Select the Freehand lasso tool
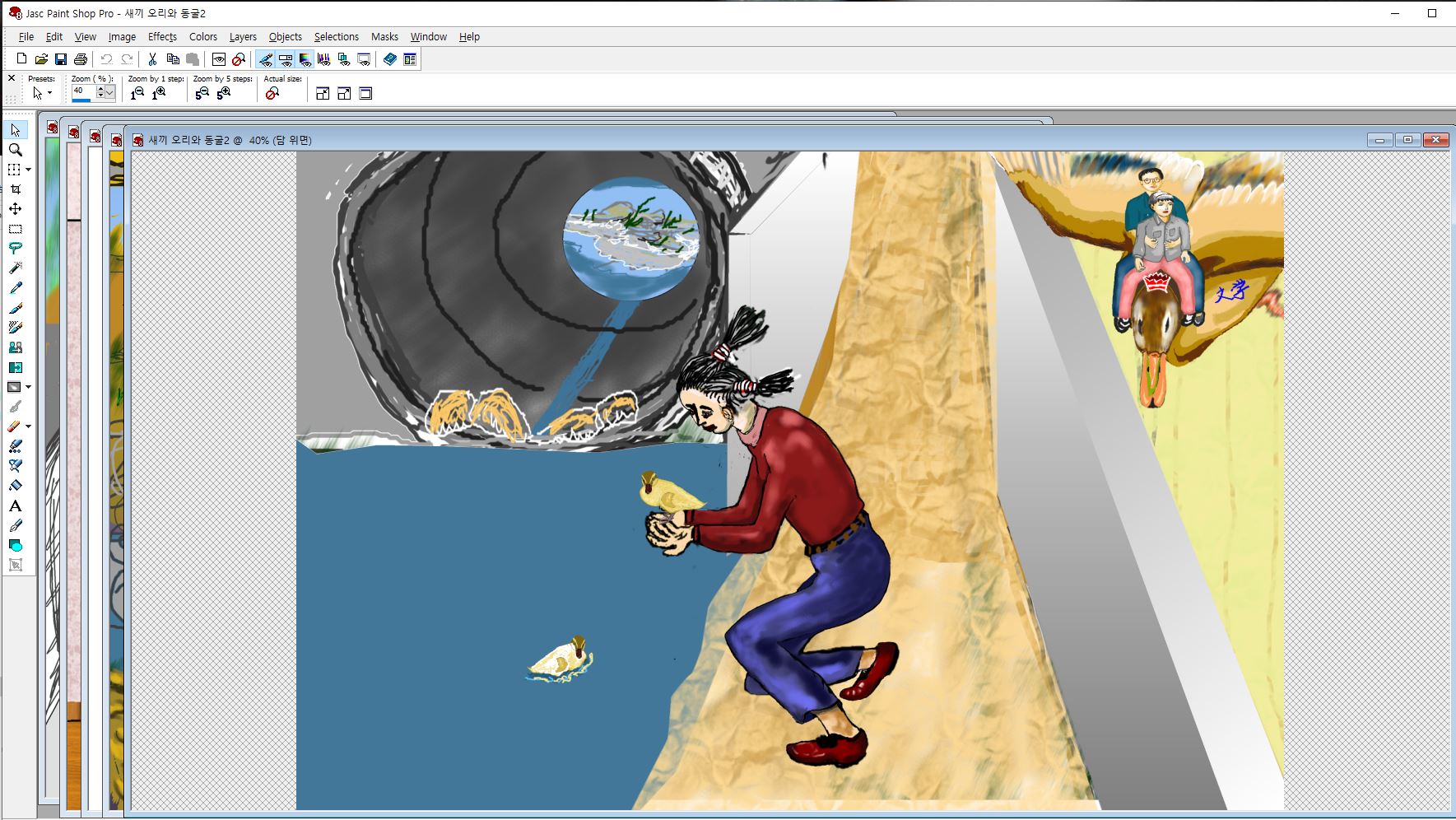Screen dimensions: 1456x820 pyautogui.click(x=15, y=249)
